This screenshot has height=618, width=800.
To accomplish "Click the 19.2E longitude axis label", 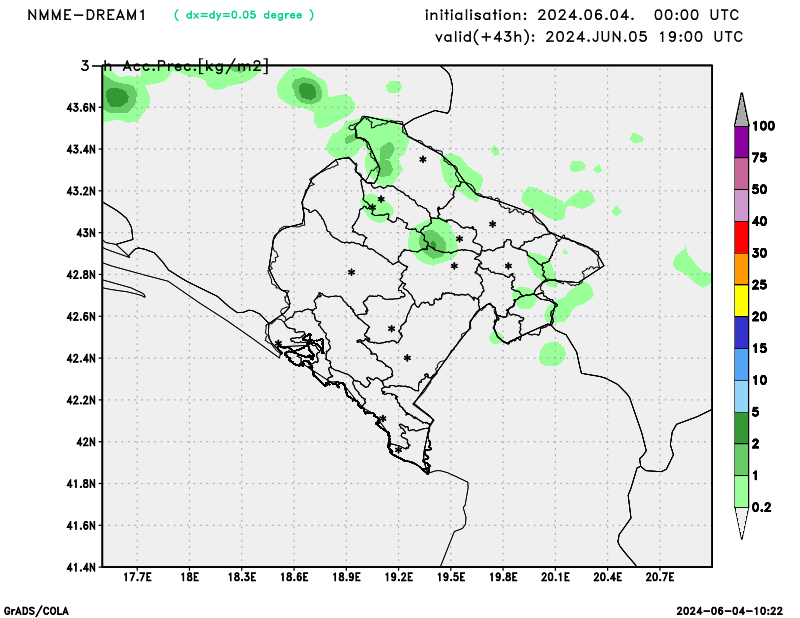I will pos(398,577).
